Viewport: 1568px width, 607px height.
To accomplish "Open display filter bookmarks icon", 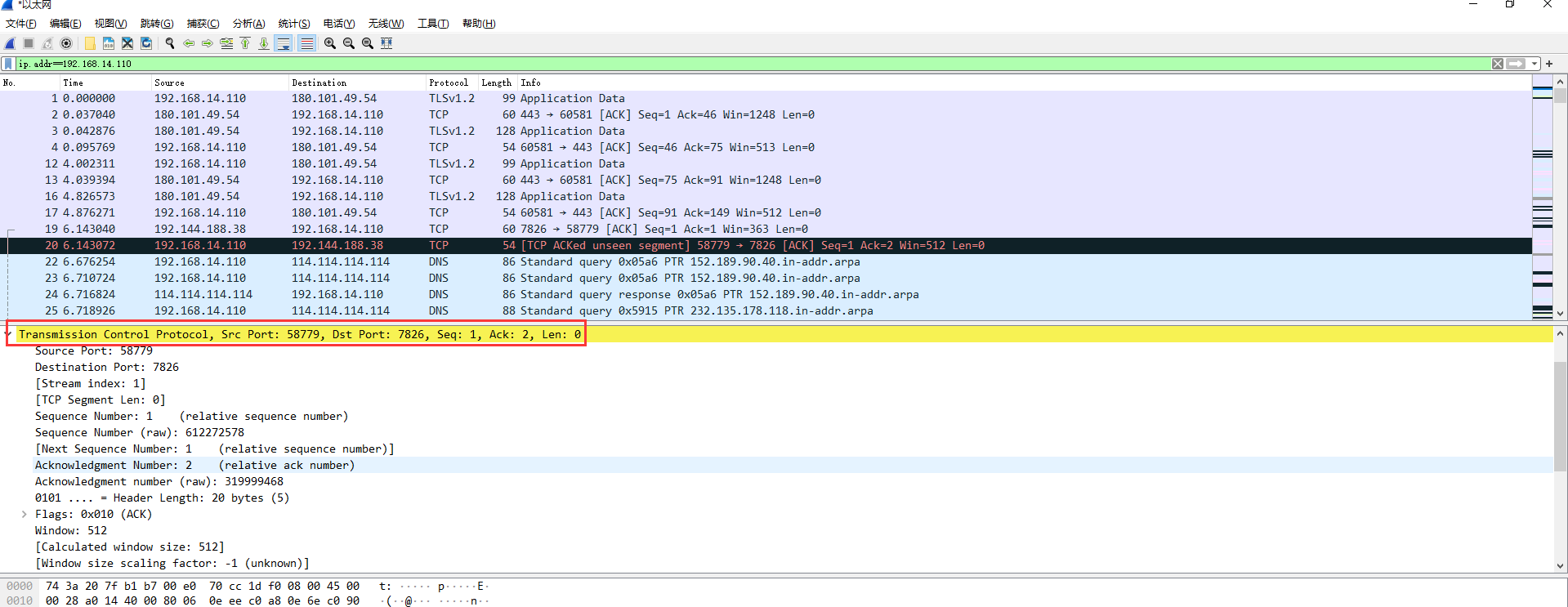I will (8, 64).
